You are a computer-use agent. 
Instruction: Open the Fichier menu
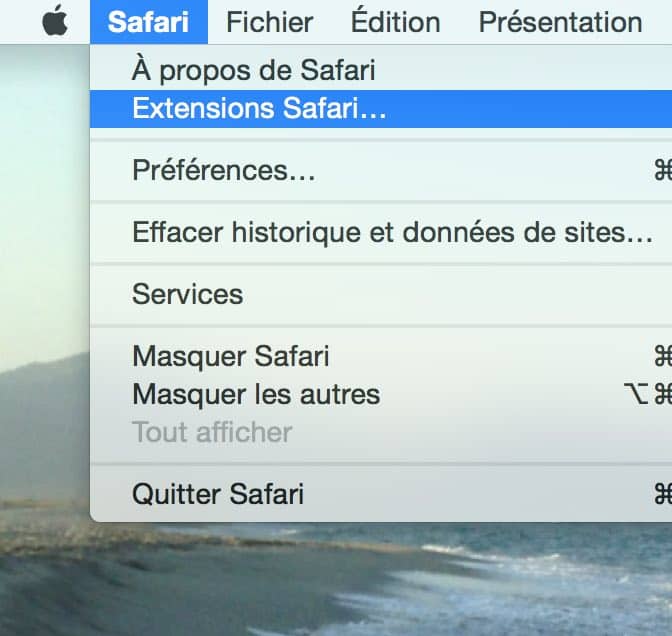(x=270, y=22)
